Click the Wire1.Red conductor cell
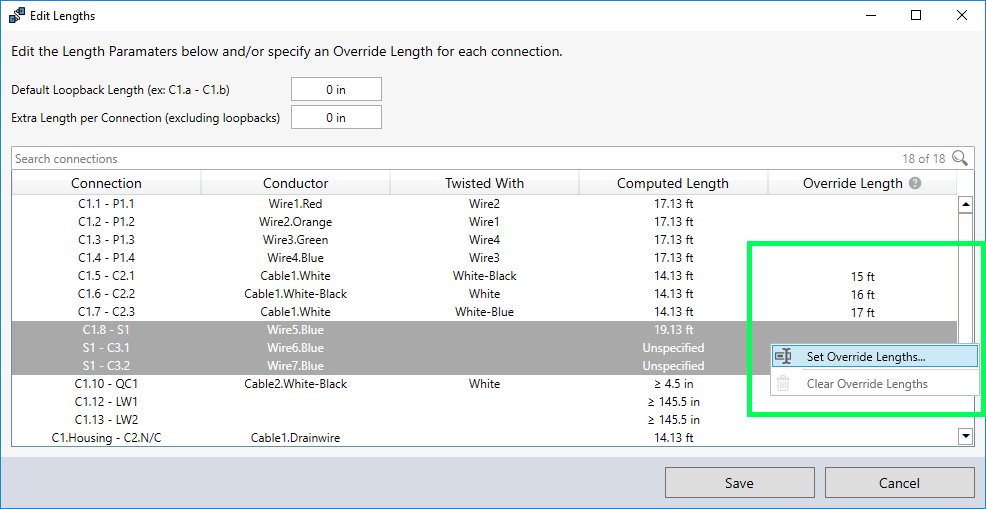Viewport: 986px width, 509px height. coord(296,204)
